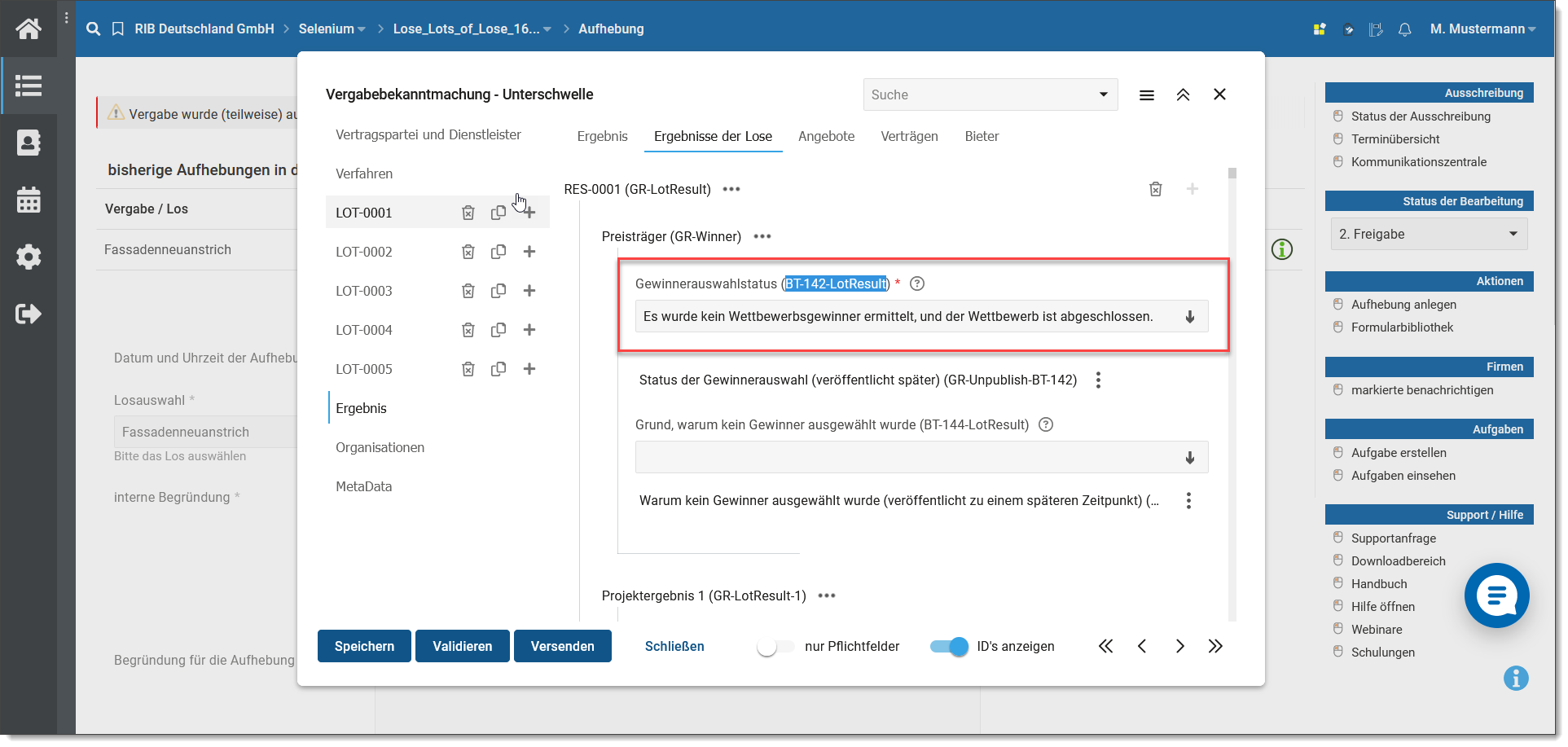Open Projektergebnis 1 three-dot options
This screenshot has height=747, width=1568.
[827, 595]
